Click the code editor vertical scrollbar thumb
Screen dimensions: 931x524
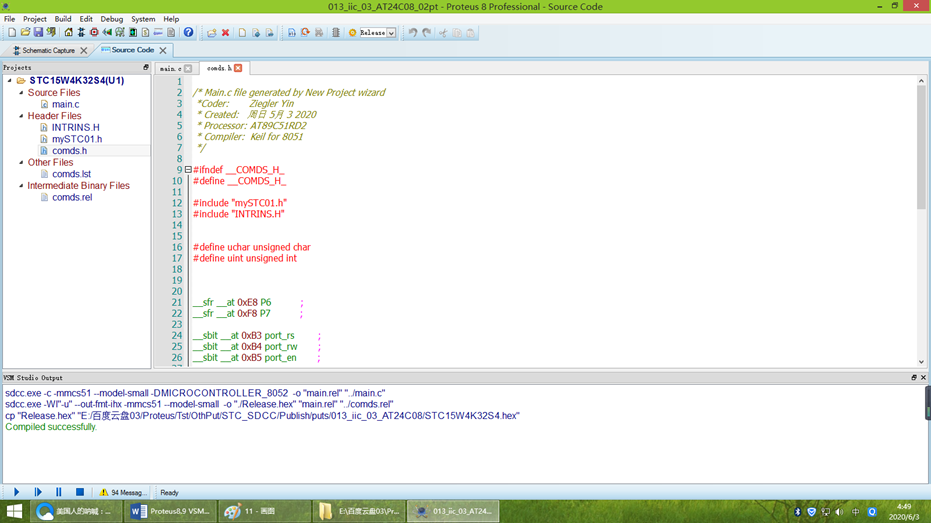point(921,147)
